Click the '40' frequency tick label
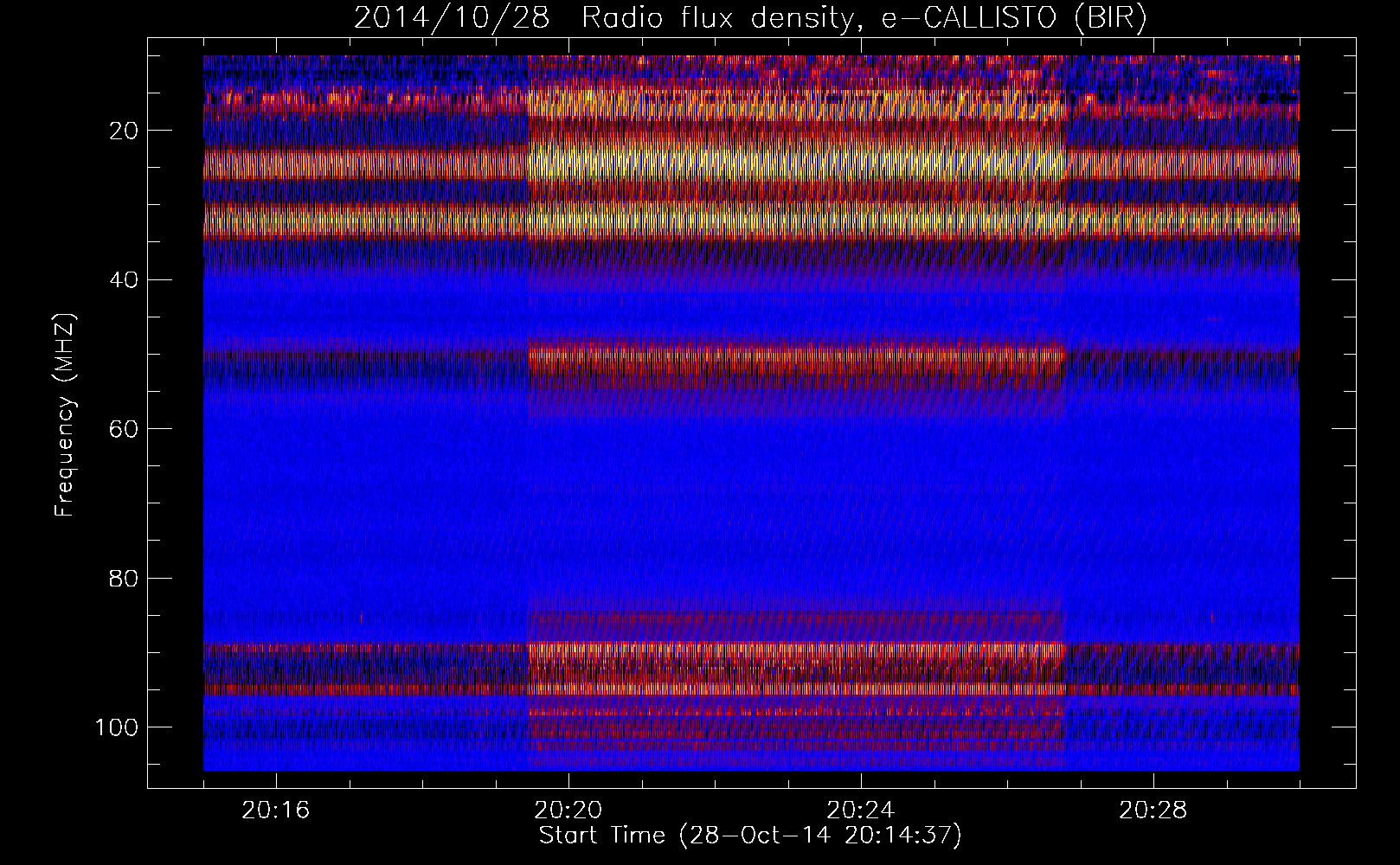1400x865 pixels. (125, 279)
